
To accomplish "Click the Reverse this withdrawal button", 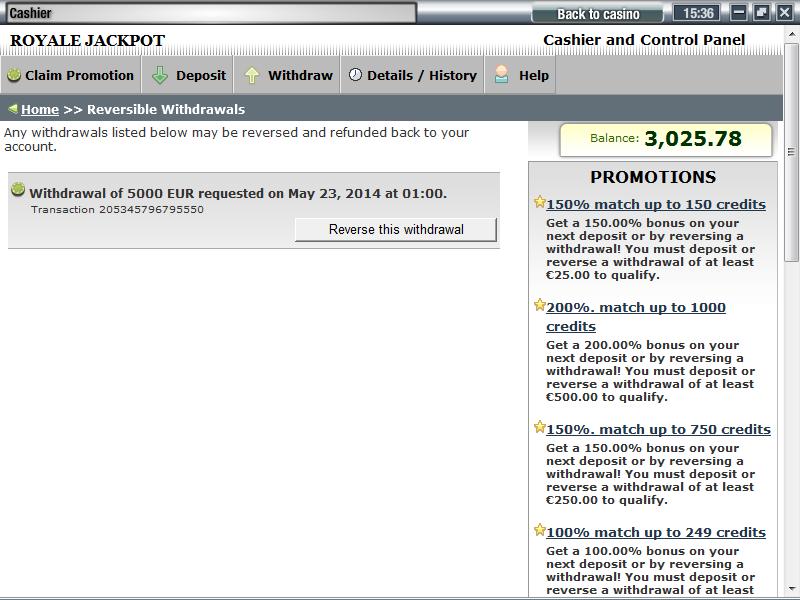I will pos(396,230).
